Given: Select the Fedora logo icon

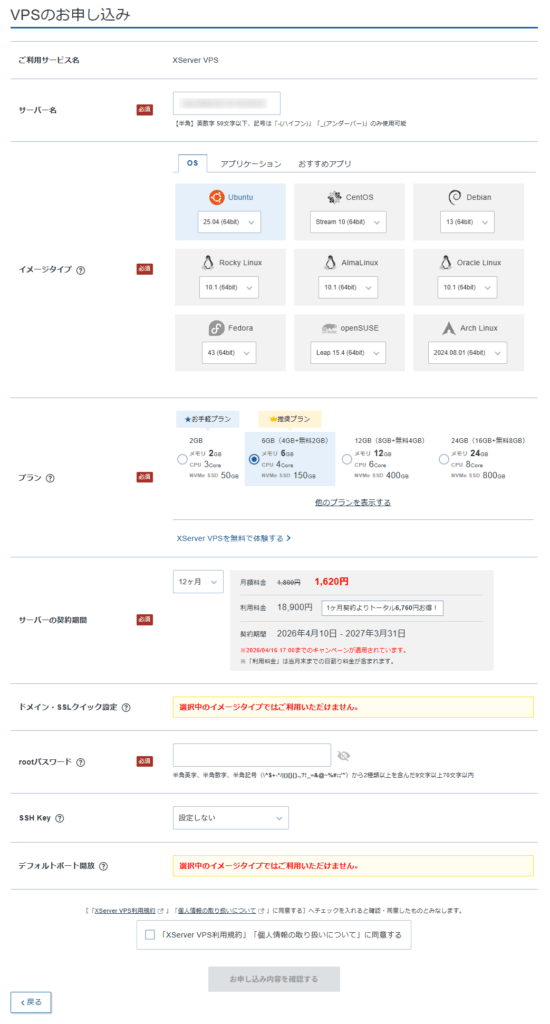Looking at the screenshot, I should (x=216, y=328).
